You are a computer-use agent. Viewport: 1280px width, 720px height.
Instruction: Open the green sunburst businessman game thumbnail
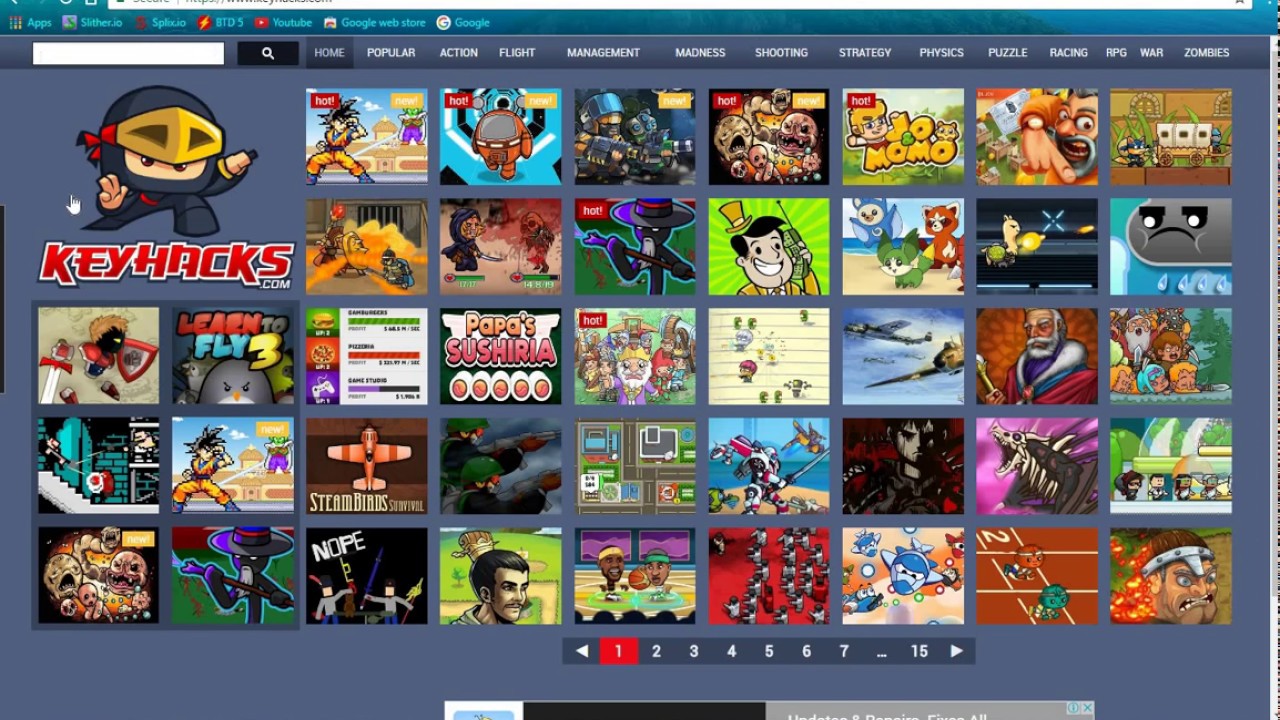pos(768,246)
